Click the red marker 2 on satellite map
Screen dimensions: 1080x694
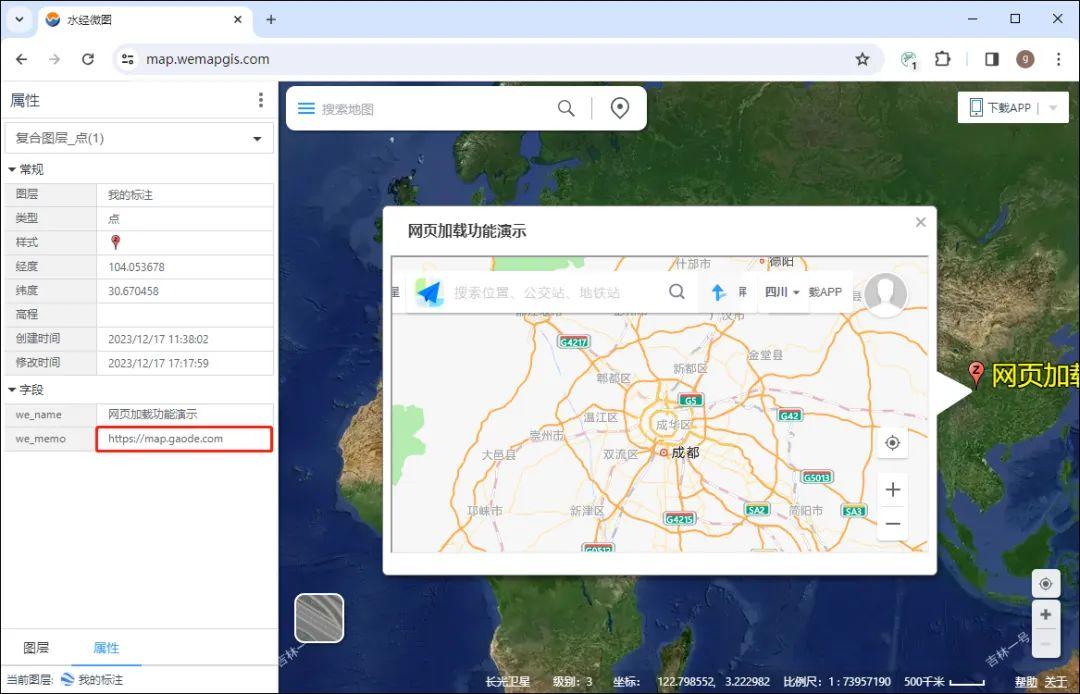coord(975,374)
